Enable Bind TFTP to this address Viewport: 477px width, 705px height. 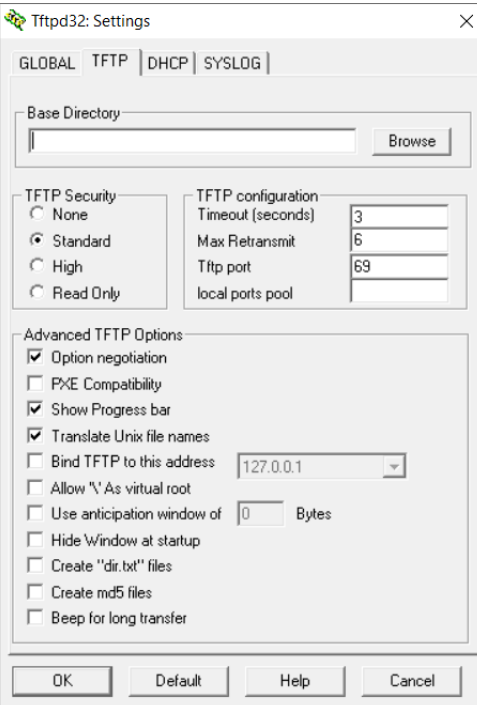tap(35, 461)
